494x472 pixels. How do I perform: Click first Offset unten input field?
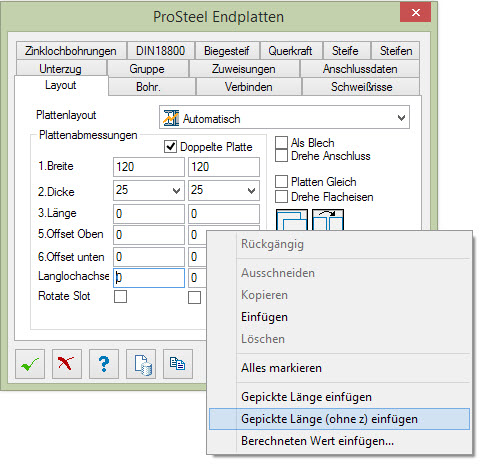coord(149,257)
